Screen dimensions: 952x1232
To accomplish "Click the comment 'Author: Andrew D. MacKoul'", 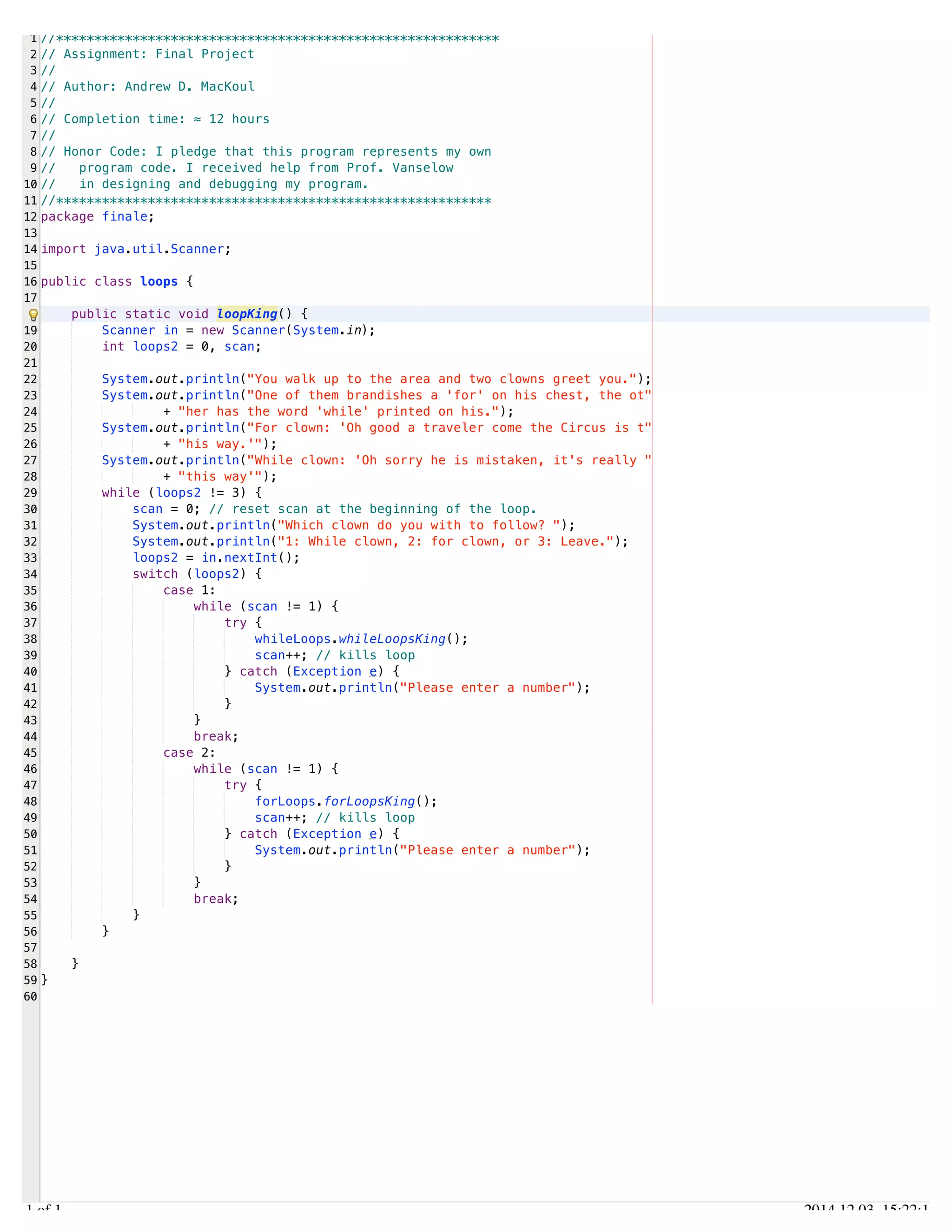I will click(x=148, y=87).
